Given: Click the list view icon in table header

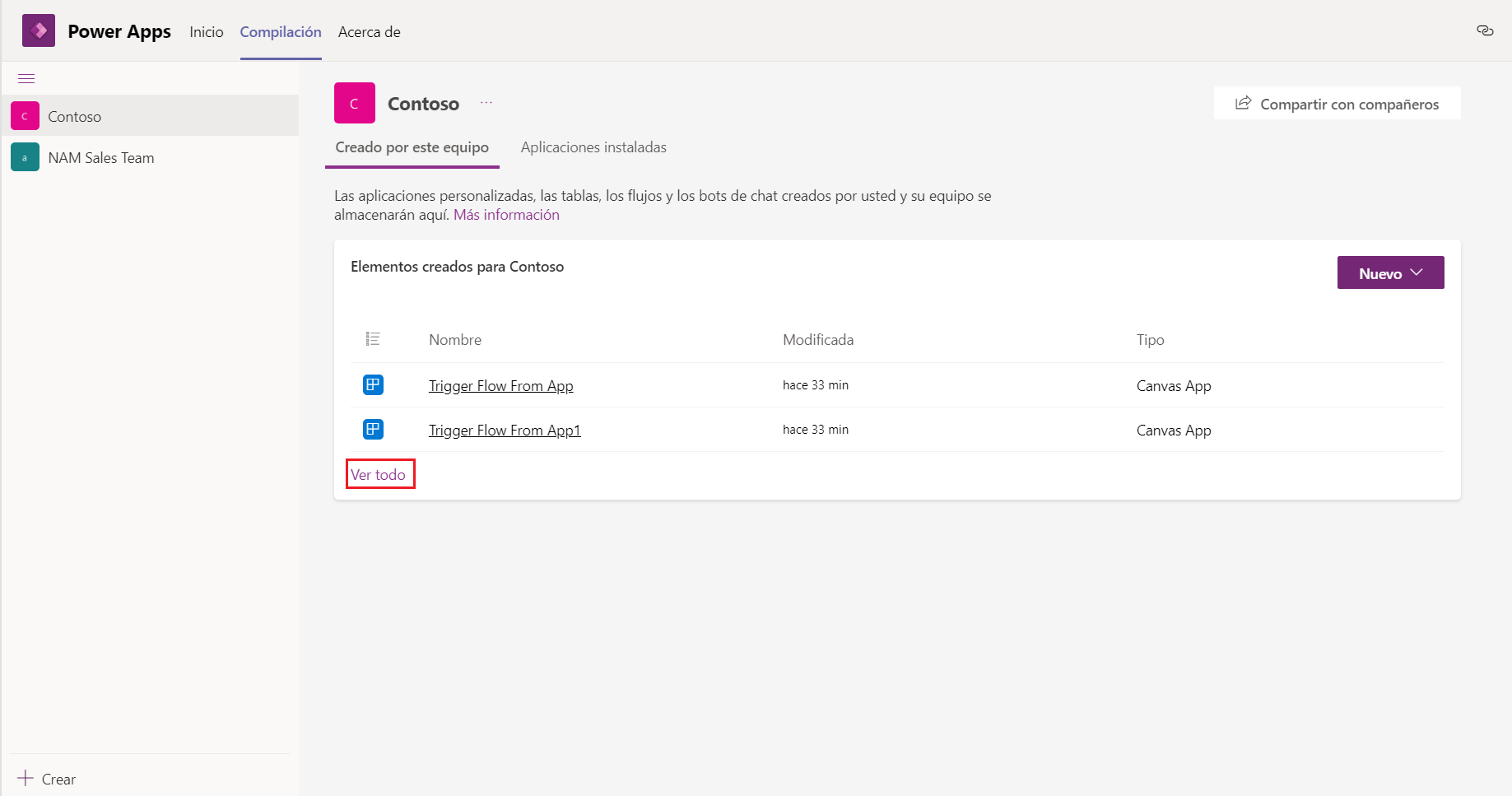Looking at the screenshot, I should (x=373, y=339).
